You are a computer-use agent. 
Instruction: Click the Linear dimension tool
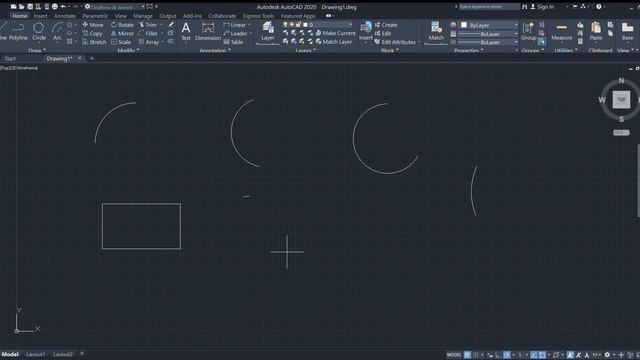click(x=235, y=25)
